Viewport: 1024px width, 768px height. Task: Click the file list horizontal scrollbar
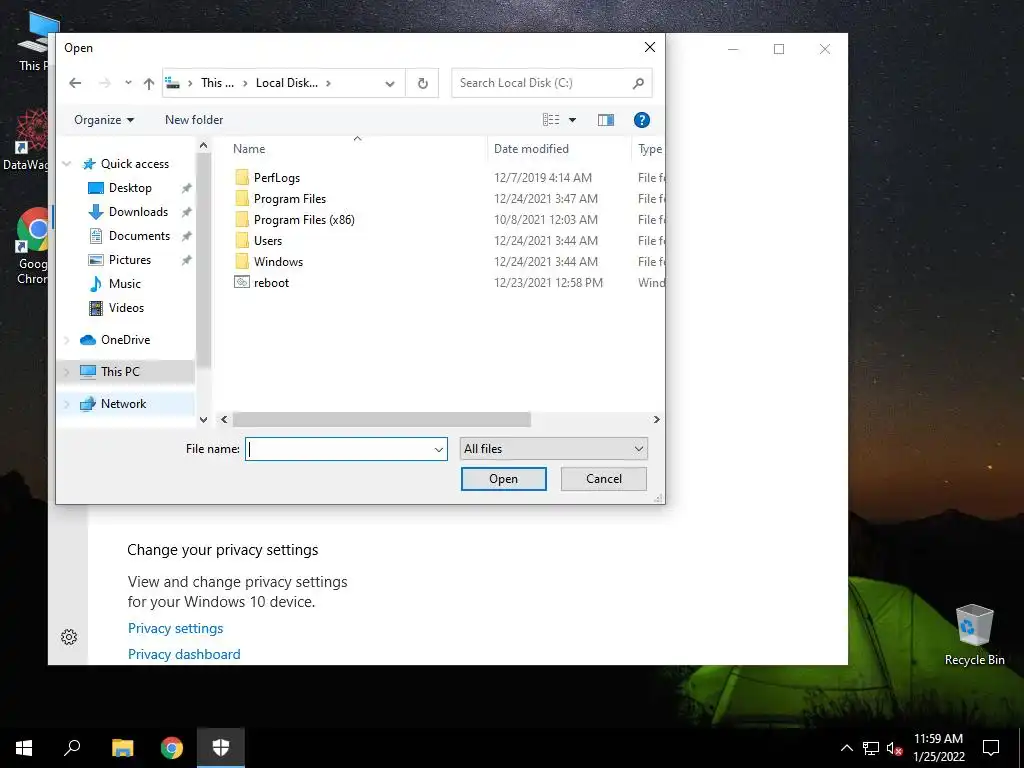(x=381, y=419)
